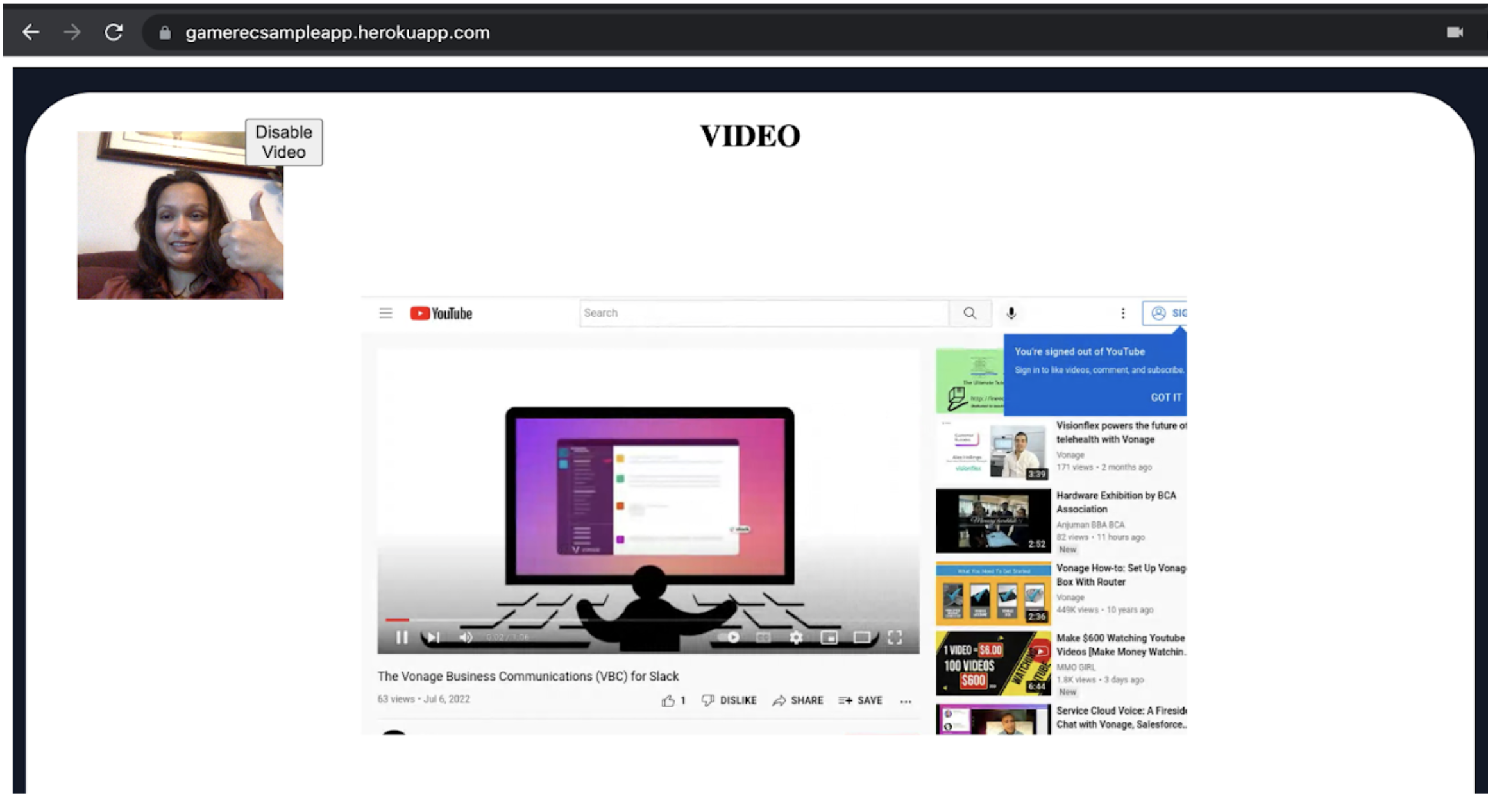Click the camera icon in browser toolbar
Image resolution: width=1488 pixels, height=812 pixels.
(x=1455, y=32)
